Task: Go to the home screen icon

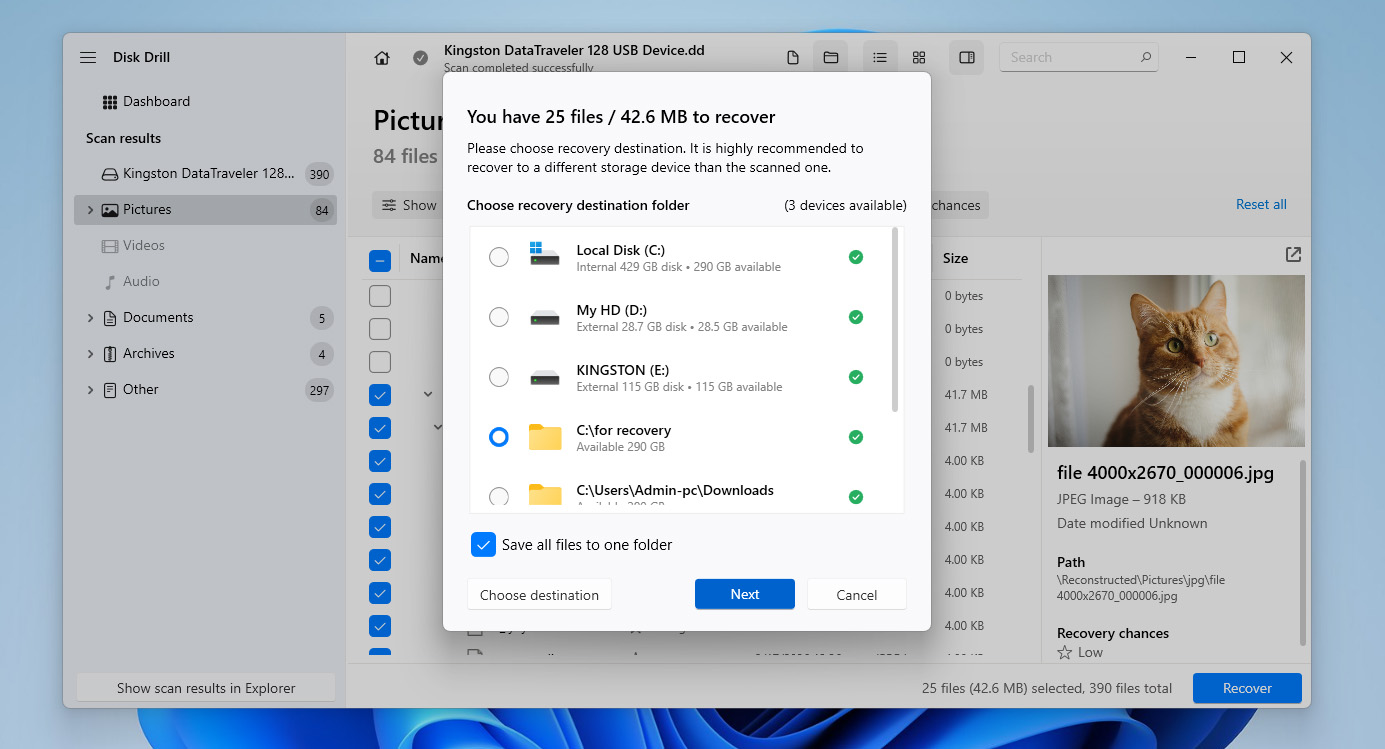Action: (382, 58)
